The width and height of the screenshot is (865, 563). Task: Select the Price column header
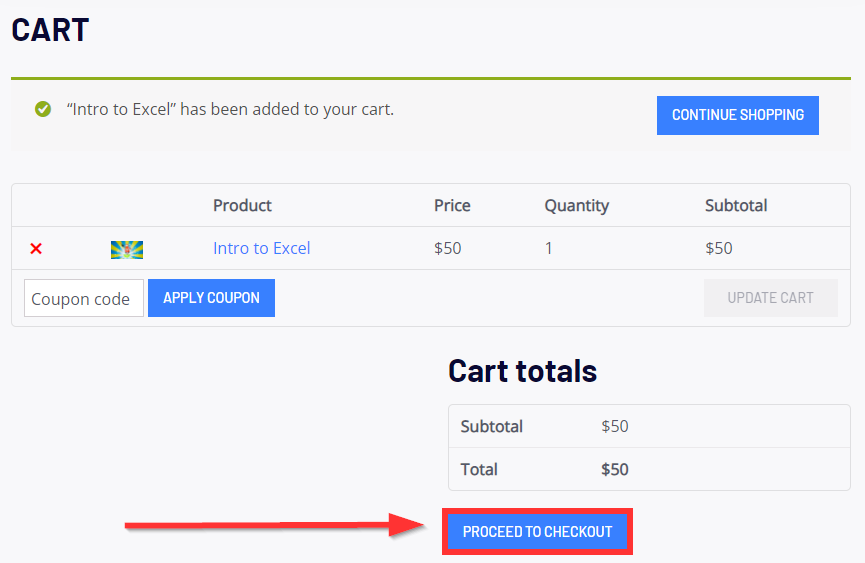[x=452, y=206]
